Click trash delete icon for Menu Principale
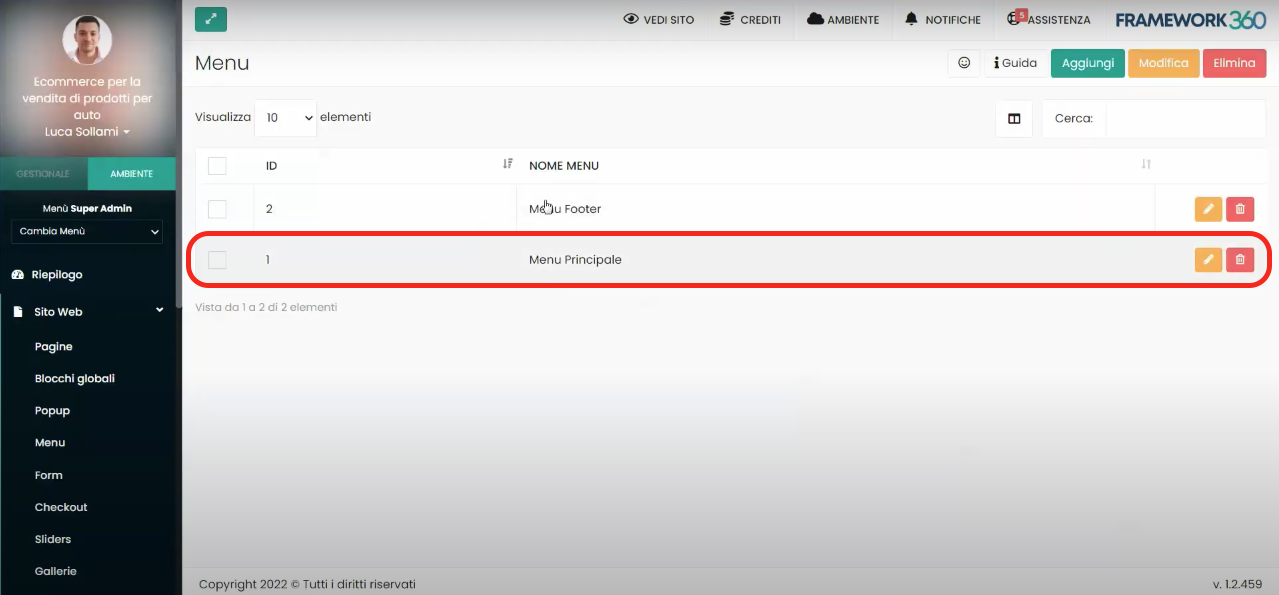1279x595 pixels. coord(1240,260)
